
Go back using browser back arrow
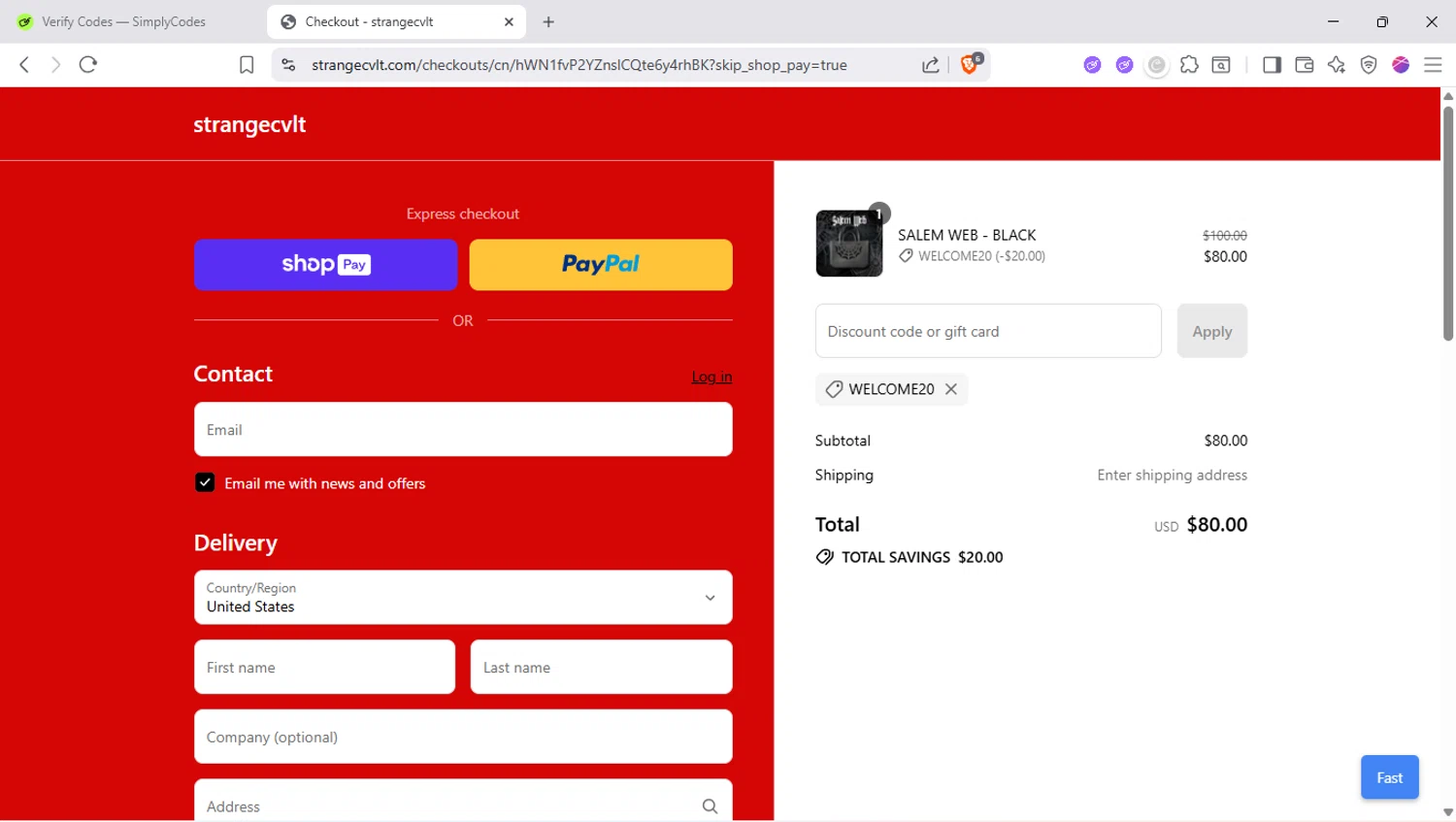(x=24, y=65)
